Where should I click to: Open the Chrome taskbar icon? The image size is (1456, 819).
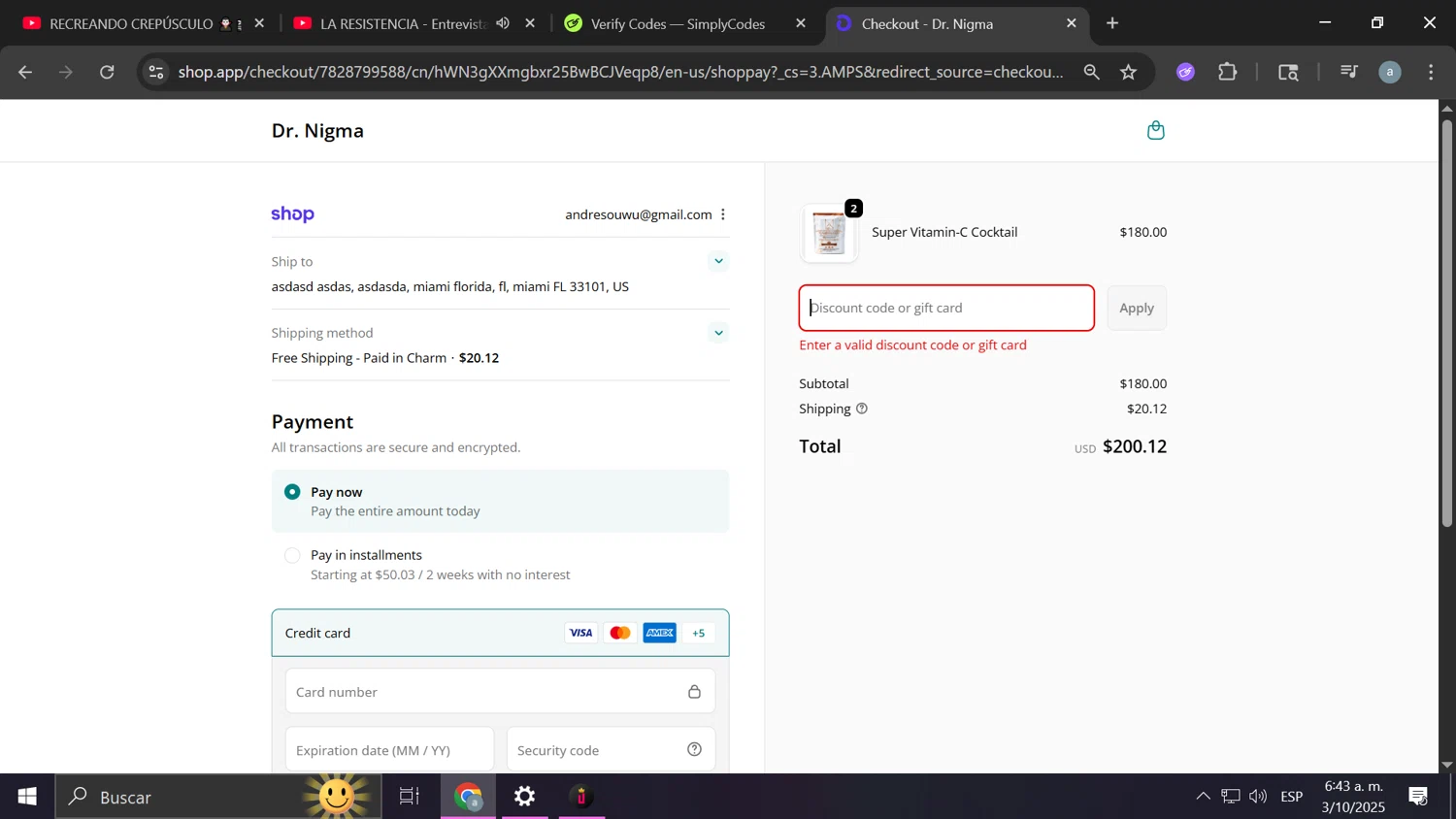468,797
